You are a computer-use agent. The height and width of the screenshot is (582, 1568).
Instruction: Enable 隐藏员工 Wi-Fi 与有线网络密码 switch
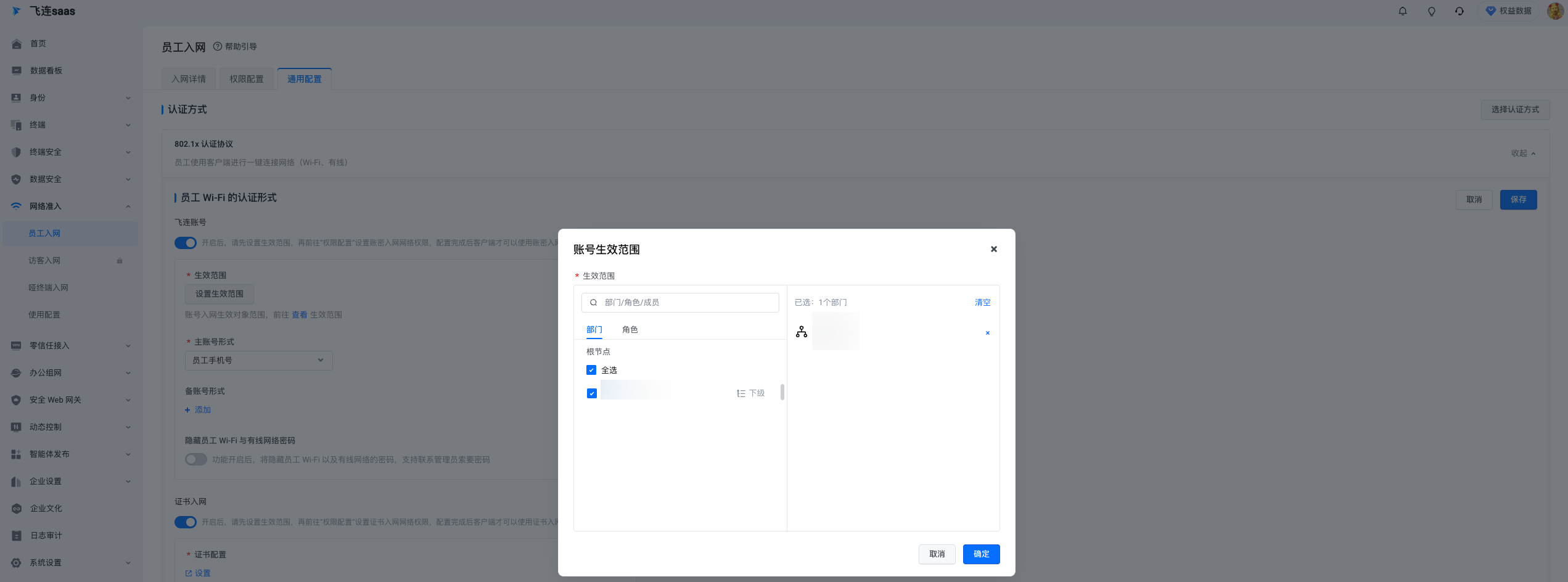coord(196,459)
